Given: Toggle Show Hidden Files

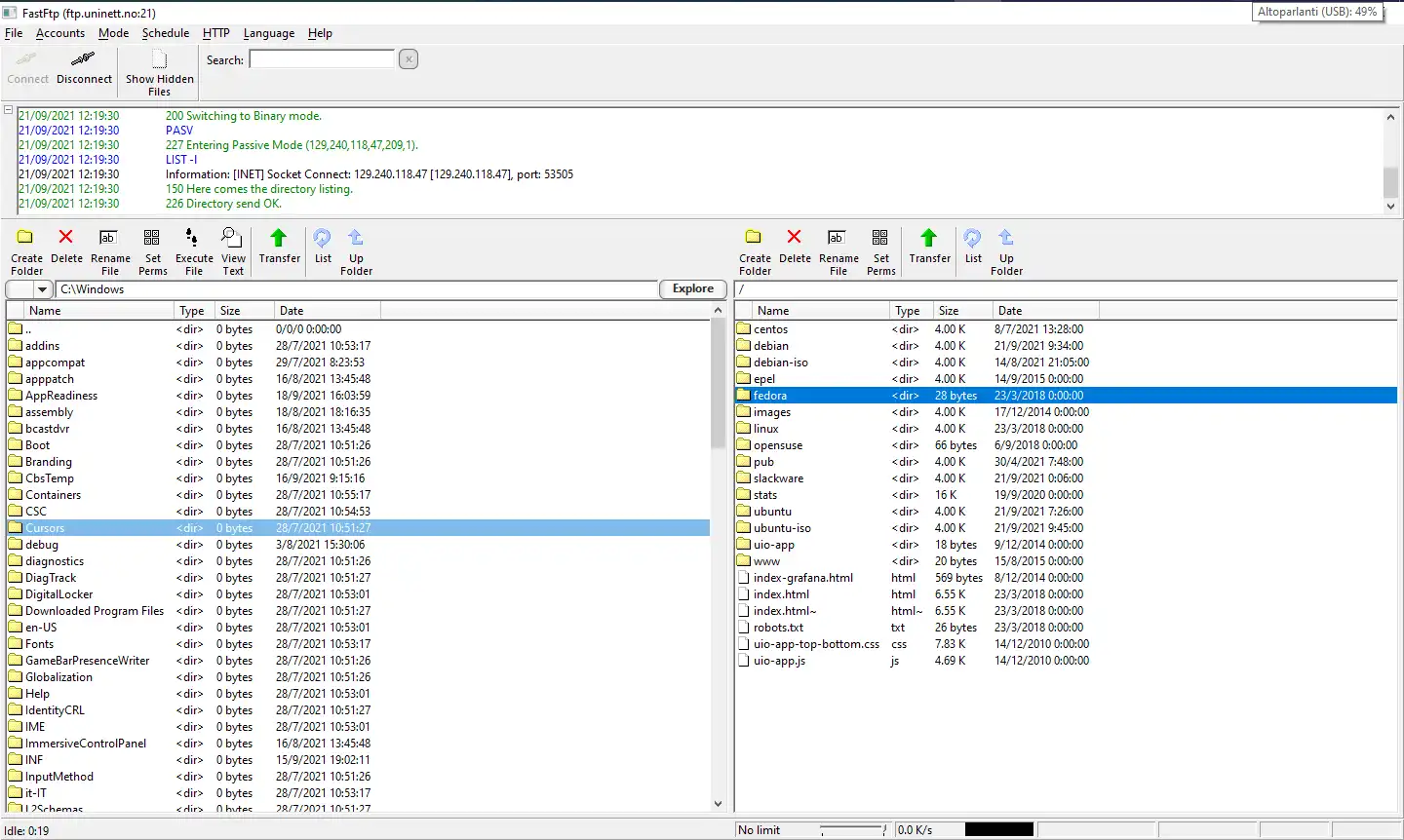Looking at the screenshot, I should coord(159,61).
